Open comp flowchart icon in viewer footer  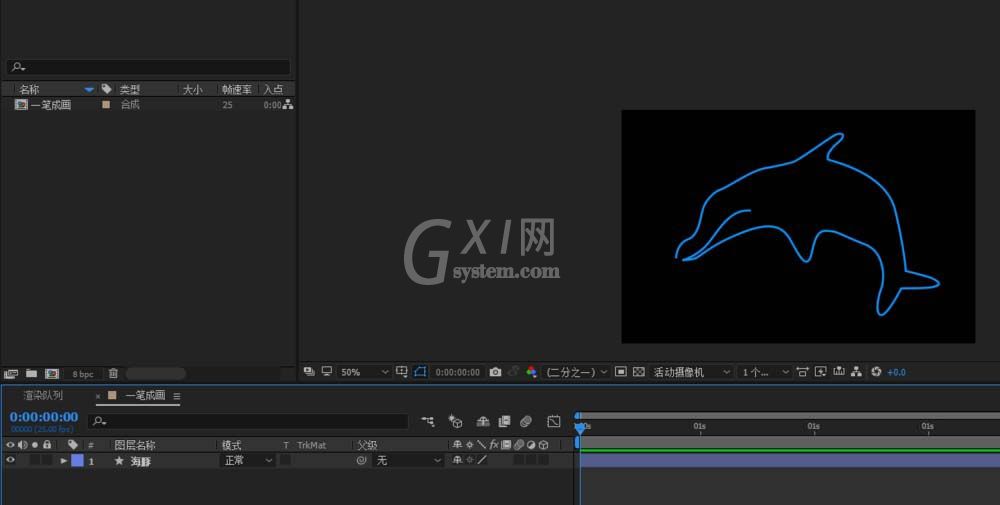(x=857, y=371)
